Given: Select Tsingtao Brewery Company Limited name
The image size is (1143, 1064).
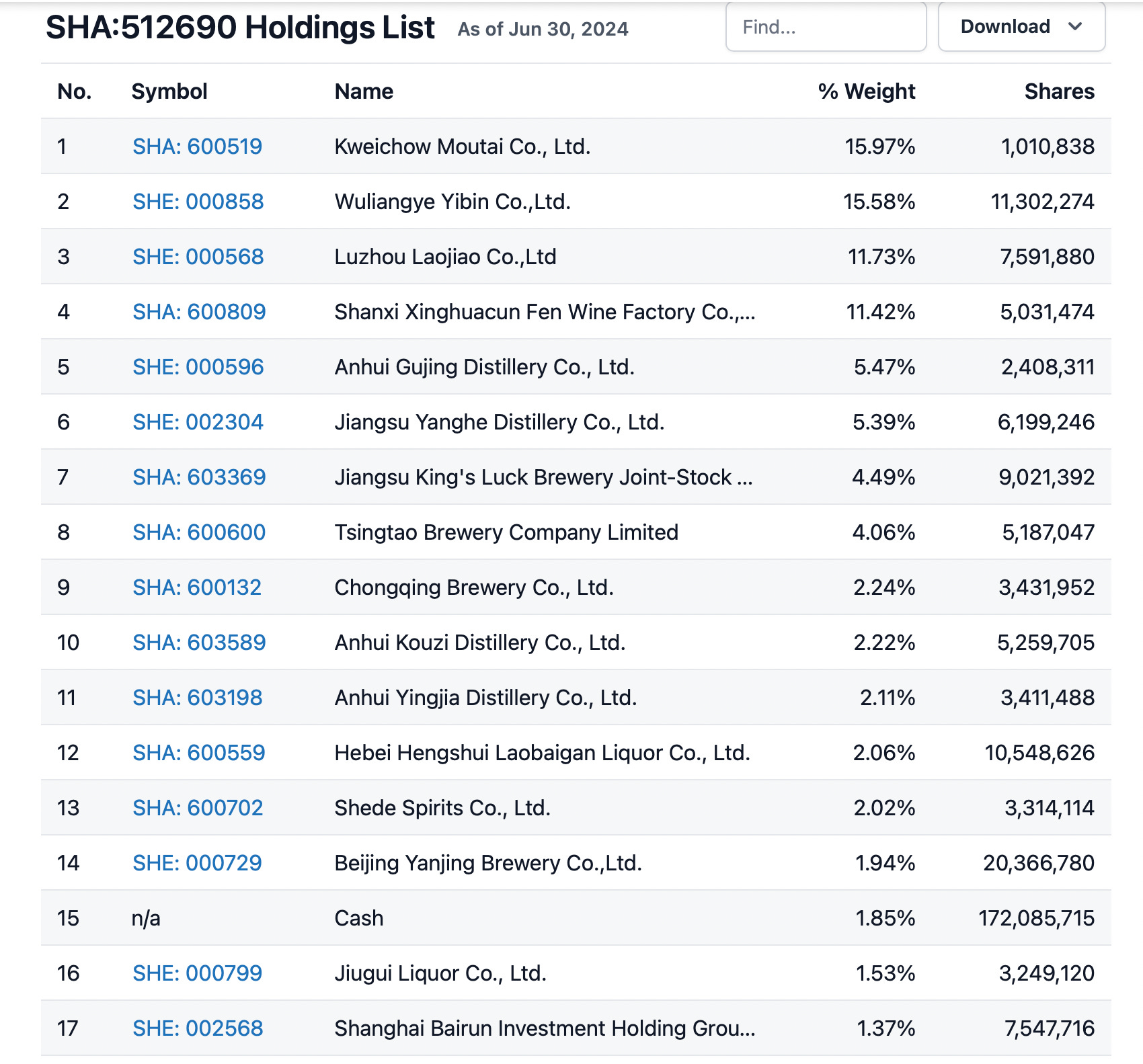Looking at the screenshot, I should 506,532.
